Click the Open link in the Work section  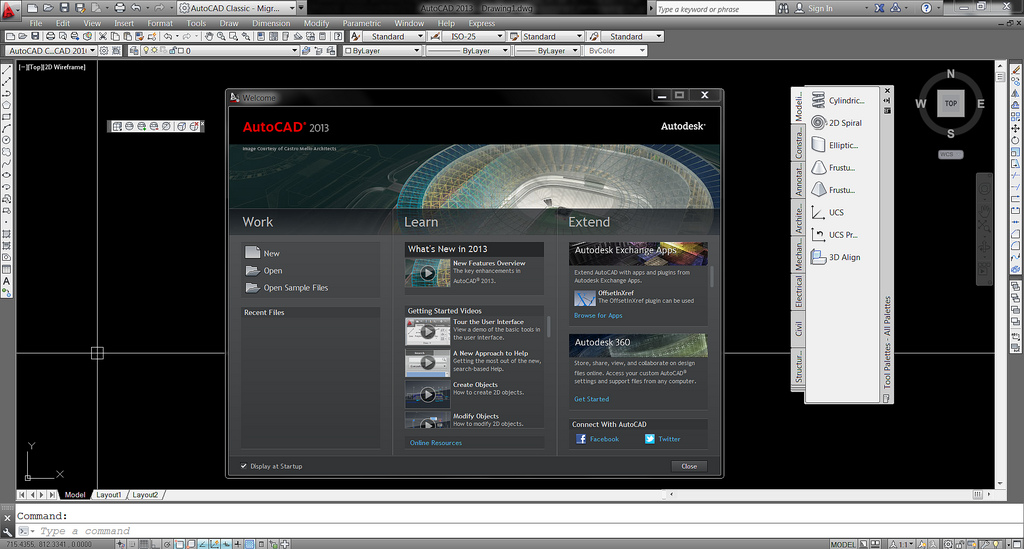click(x=273, y=270)
